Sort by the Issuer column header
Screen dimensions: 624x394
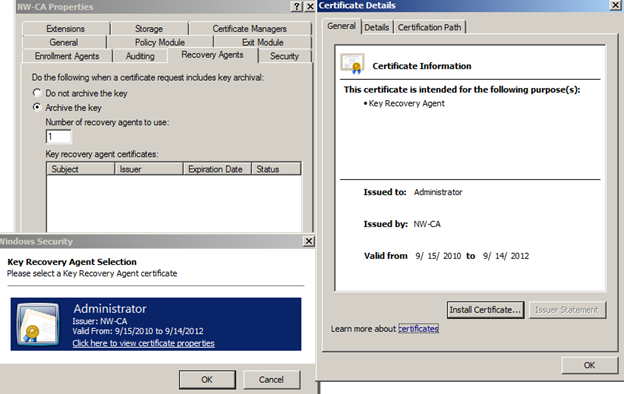(149, 169)
